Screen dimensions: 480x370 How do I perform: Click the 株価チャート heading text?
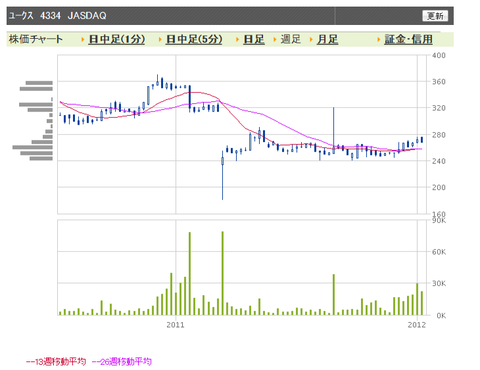pos(36,39)
